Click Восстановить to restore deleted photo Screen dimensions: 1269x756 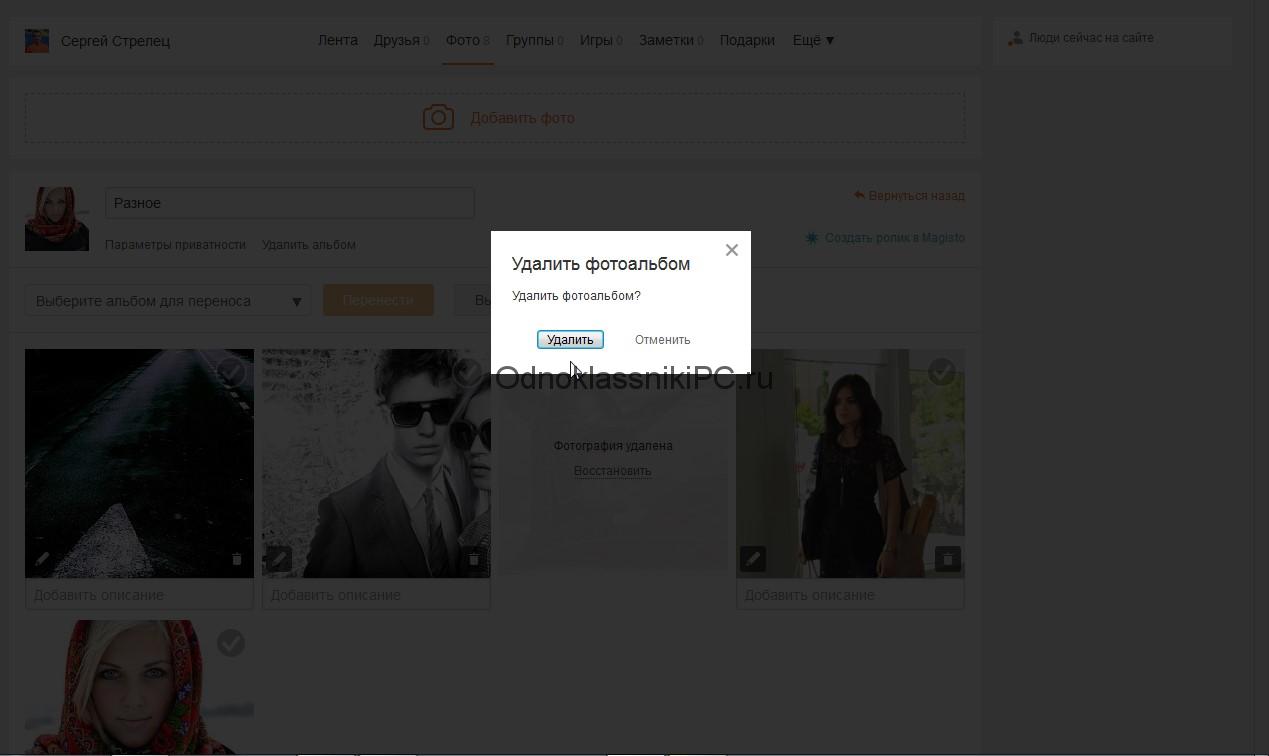point(612,471)
